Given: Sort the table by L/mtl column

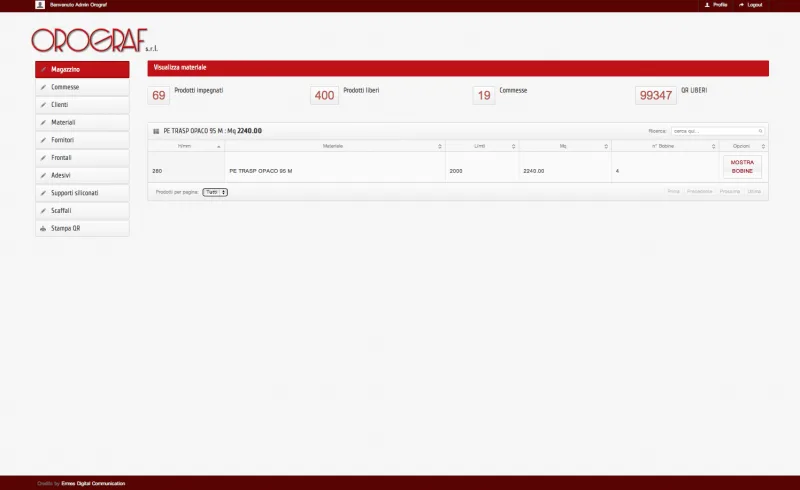Looking at the screenshot, I should point(482,146).
